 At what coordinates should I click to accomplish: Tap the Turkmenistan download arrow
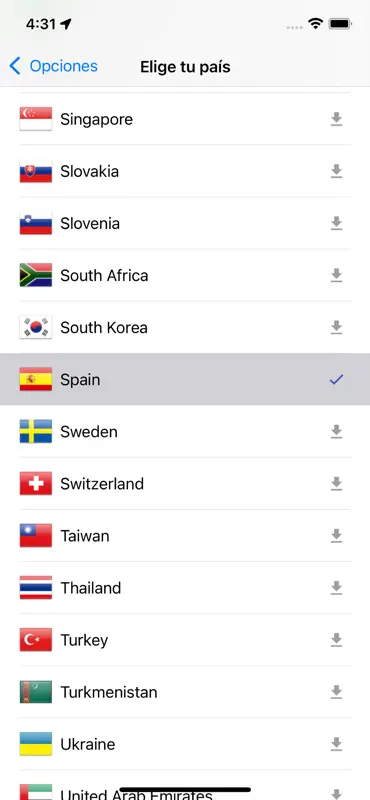(x=336, y=691)
